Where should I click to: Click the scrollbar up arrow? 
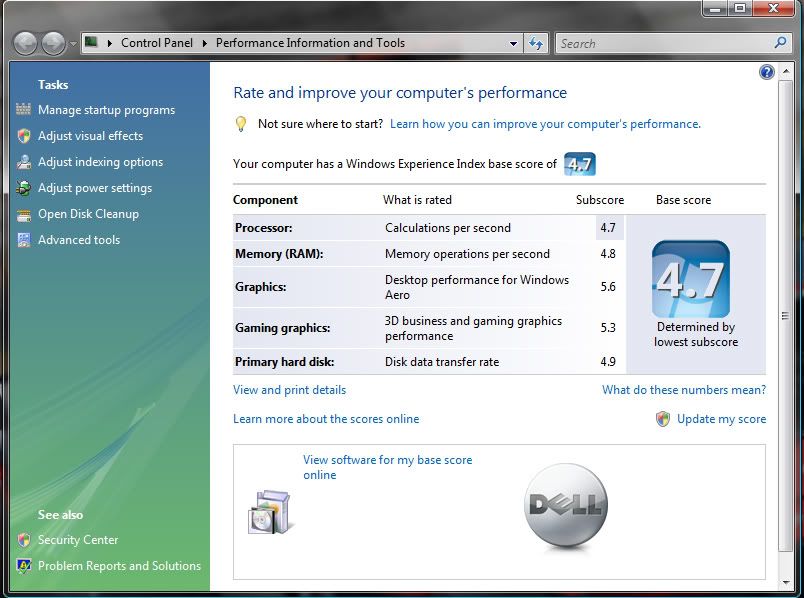[785, 71]
